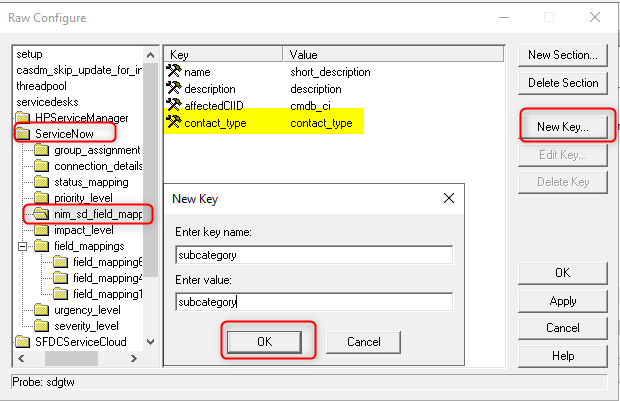Viewport: 620px width, 401px height.
Task: Click the hammer icon beside name key
Action: pos(174,71)
